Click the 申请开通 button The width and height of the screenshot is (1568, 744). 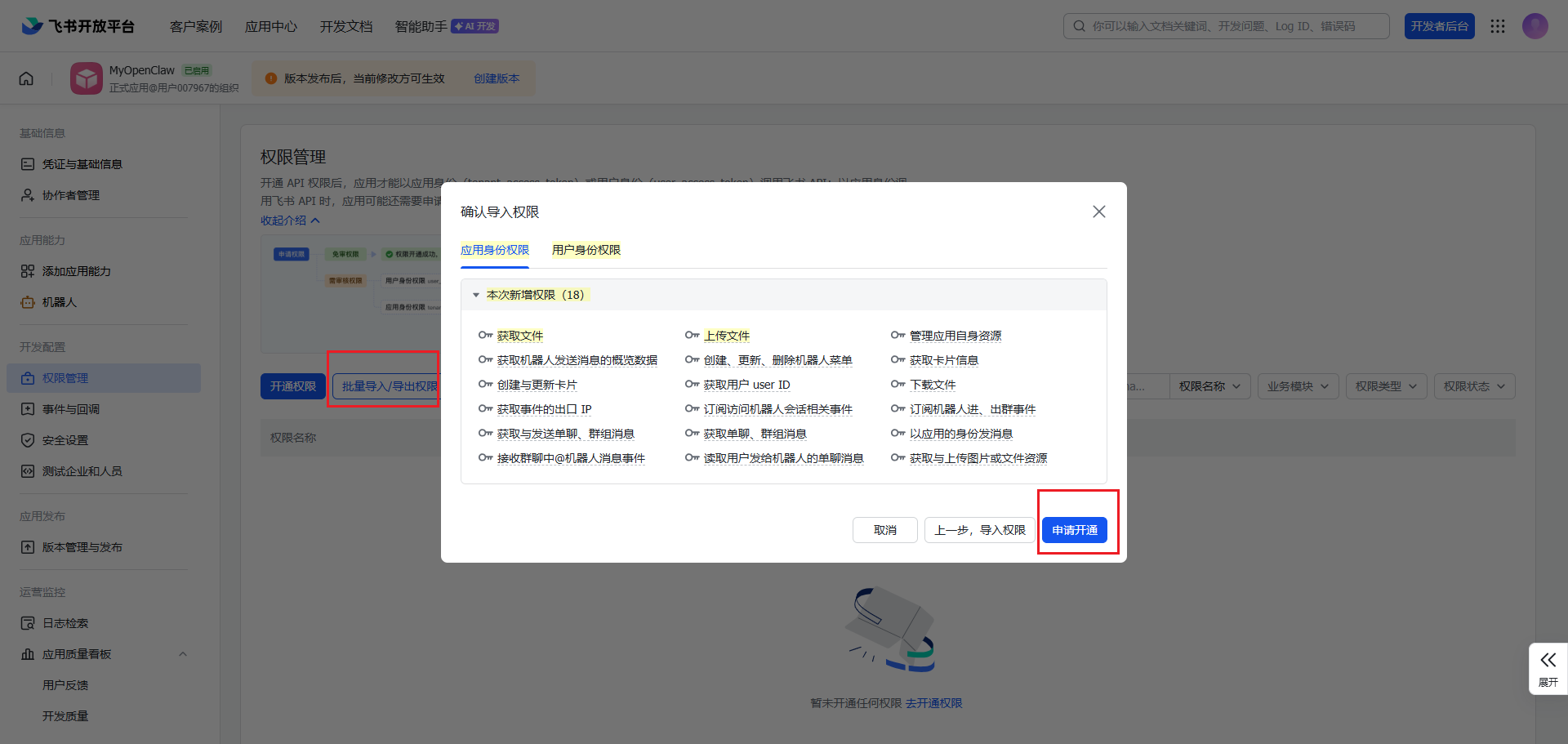coord(1076,529)
